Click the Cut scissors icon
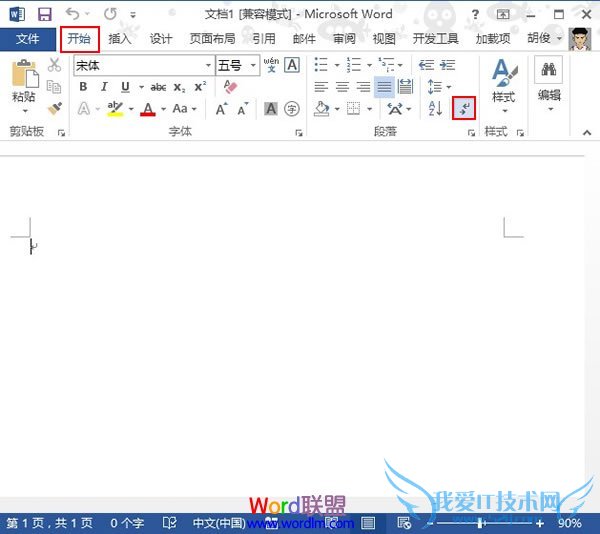 click(54, 66)
